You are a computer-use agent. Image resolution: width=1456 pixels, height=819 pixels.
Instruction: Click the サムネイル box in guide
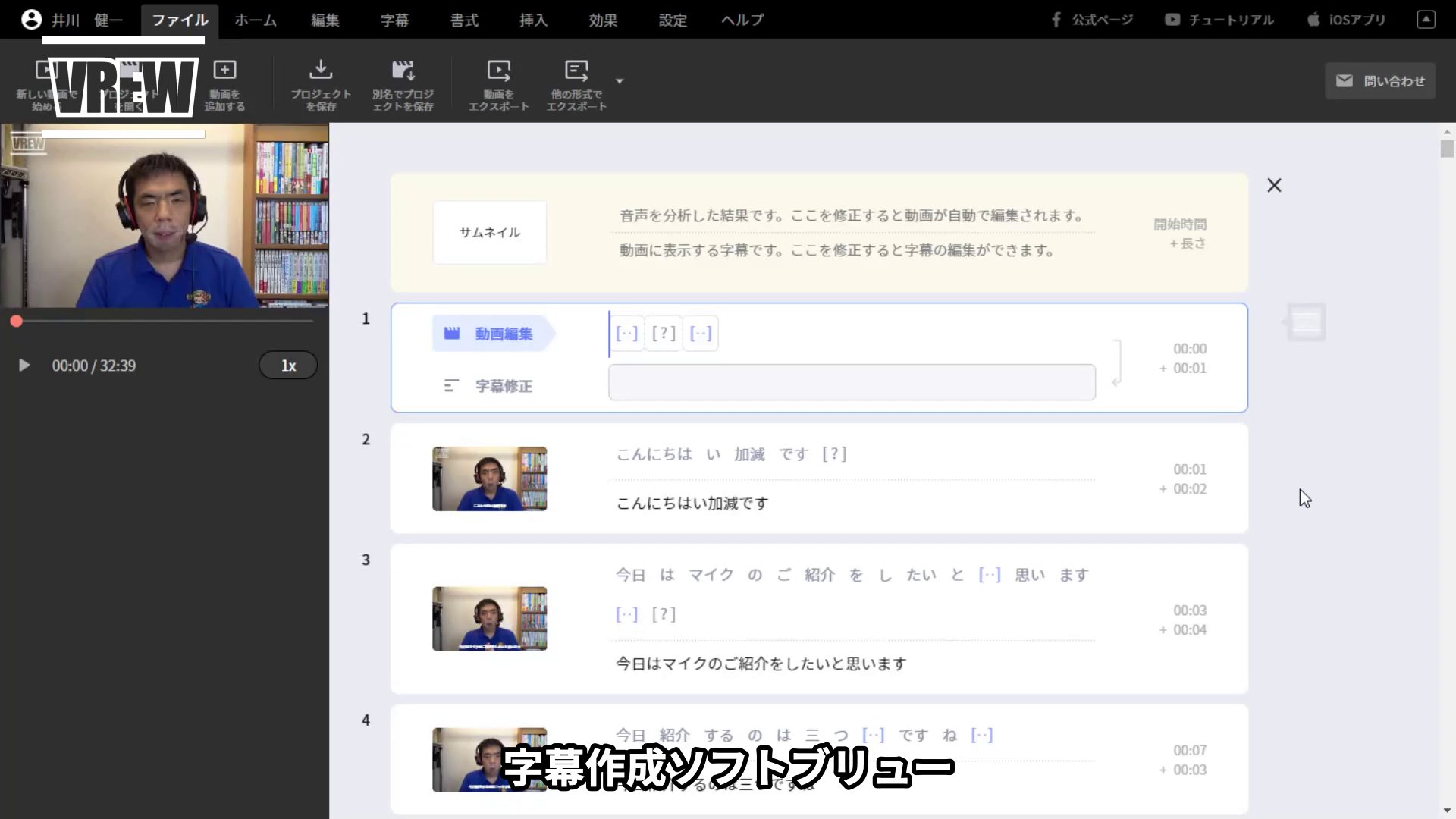(x=489, y=233)
